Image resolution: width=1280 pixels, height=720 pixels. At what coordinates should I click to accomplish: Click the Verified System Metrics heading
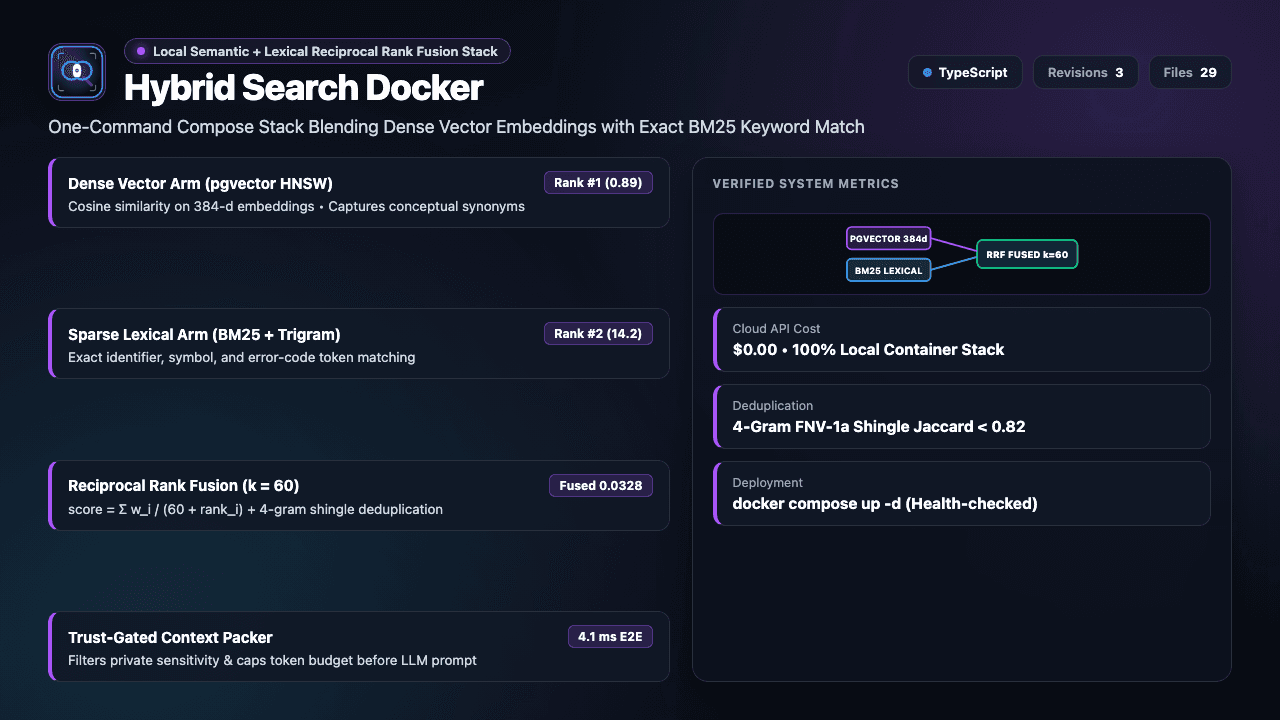806,184
